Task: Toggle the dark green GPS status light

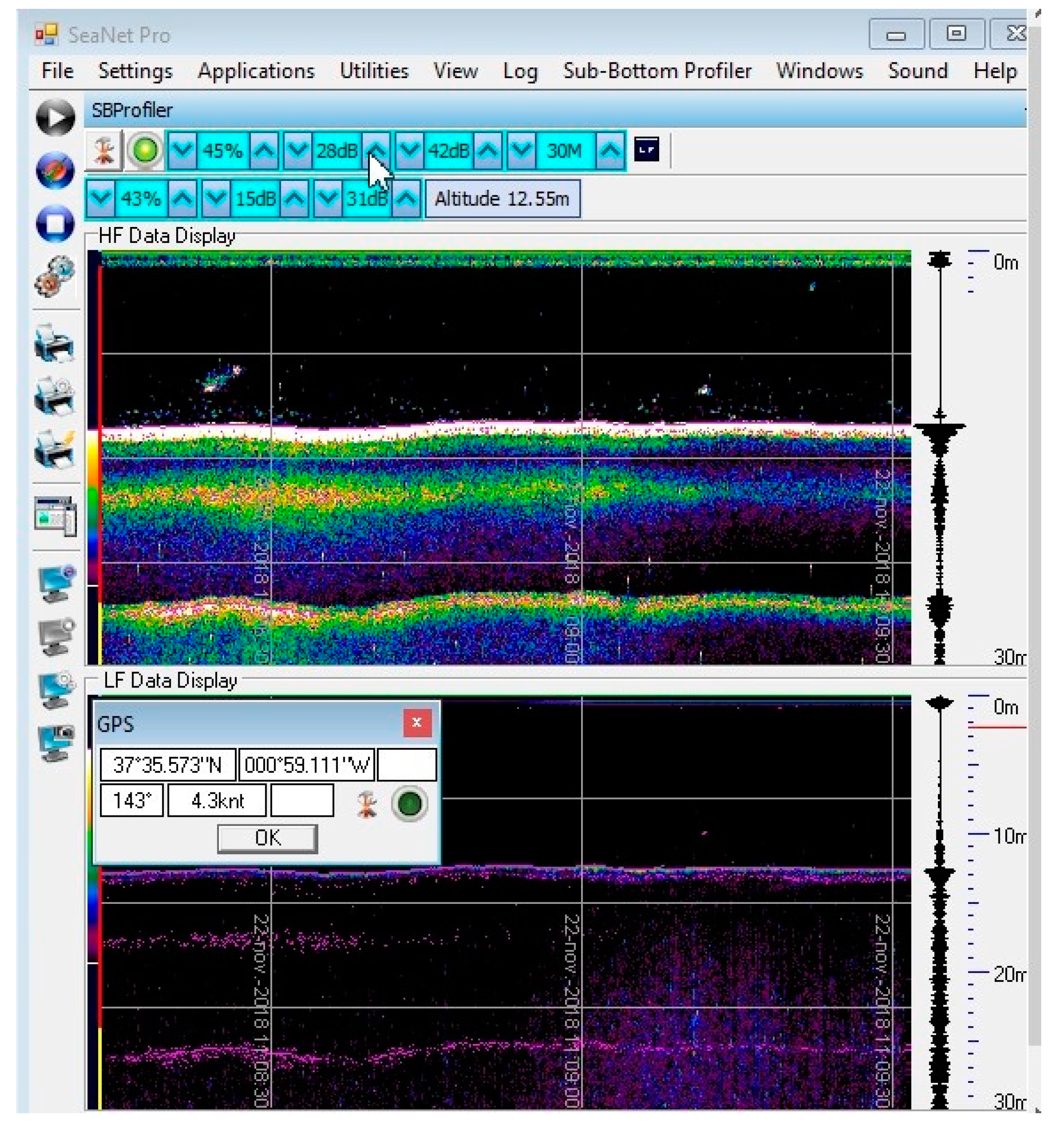Action: click(409, 803)
